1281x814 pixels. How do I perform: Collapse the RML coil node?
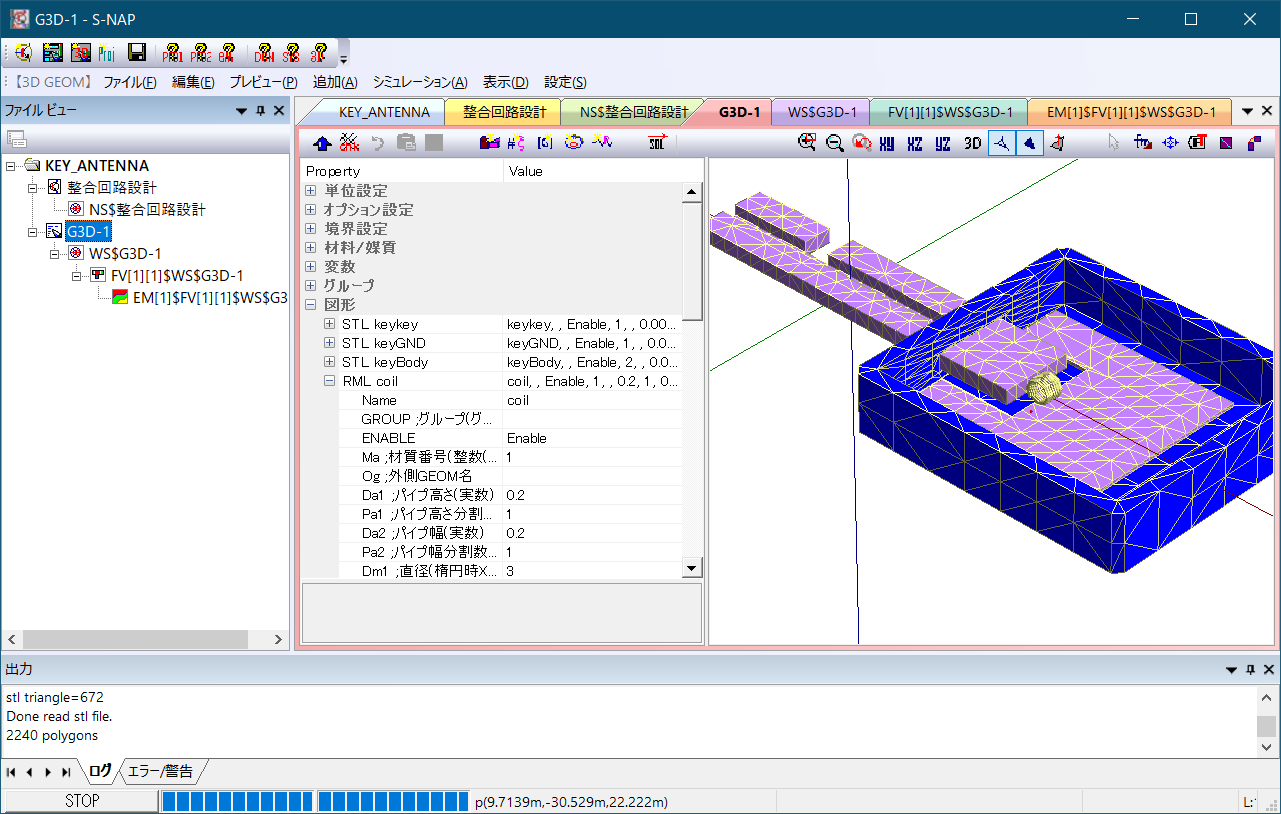pos(329,381)
